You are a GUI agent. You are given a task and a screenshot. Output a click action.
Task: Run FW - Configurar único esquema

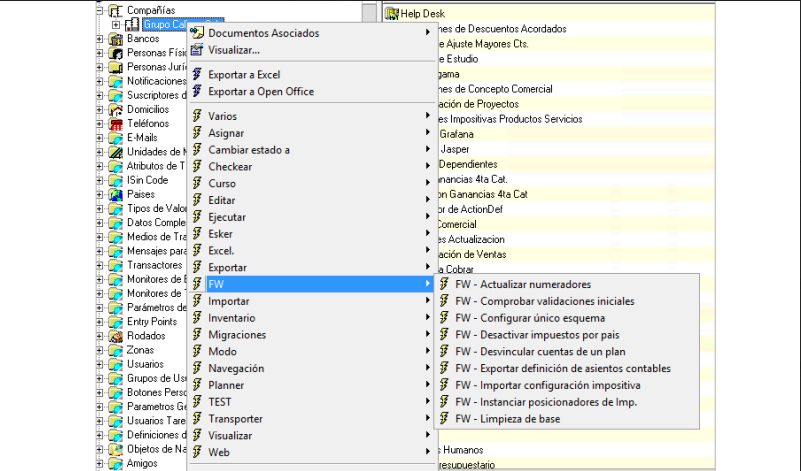[x=567, y=318]
